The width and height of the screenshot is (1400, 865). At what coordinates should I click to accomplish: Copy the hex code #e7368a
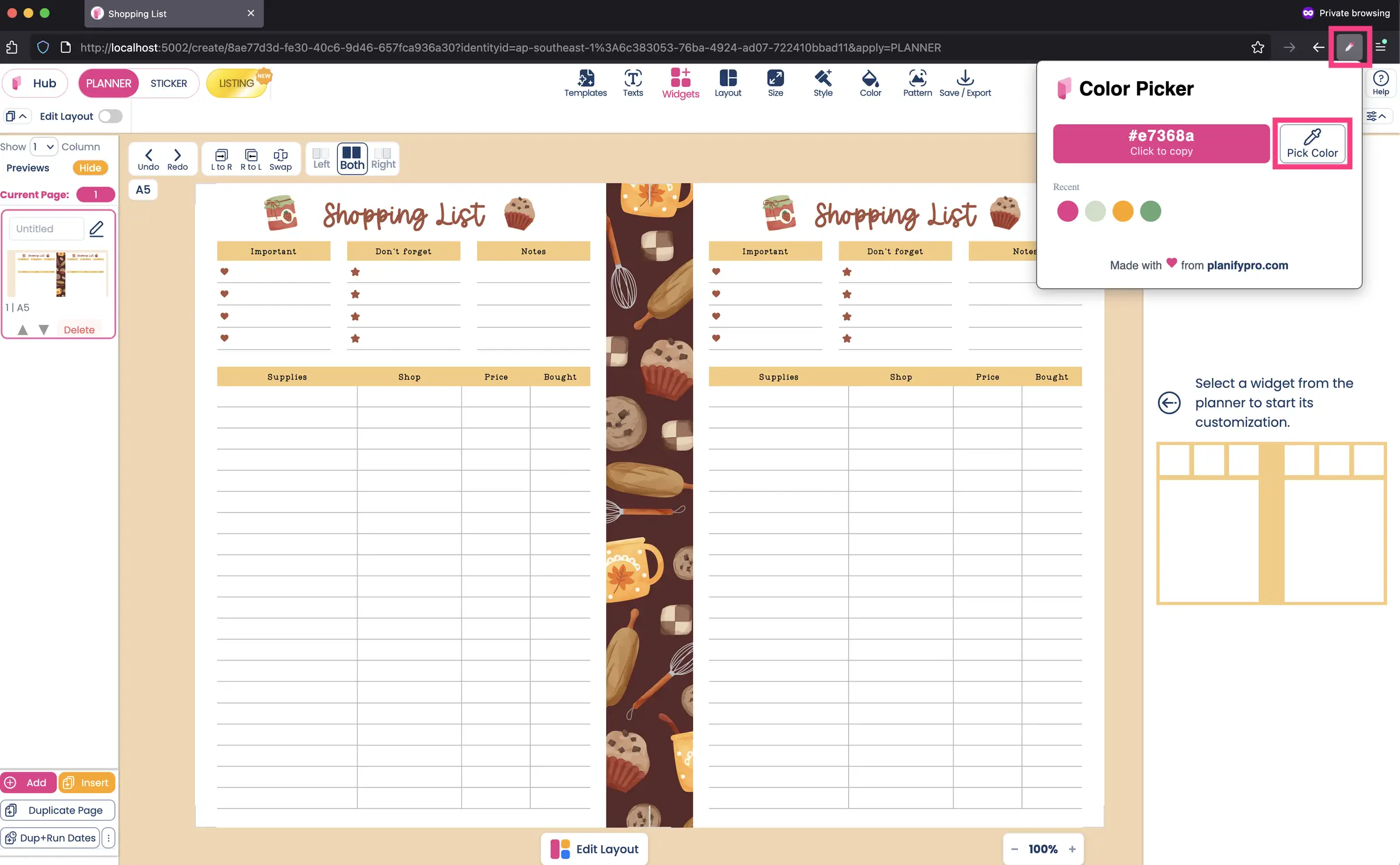click(x=1160, y=143)
